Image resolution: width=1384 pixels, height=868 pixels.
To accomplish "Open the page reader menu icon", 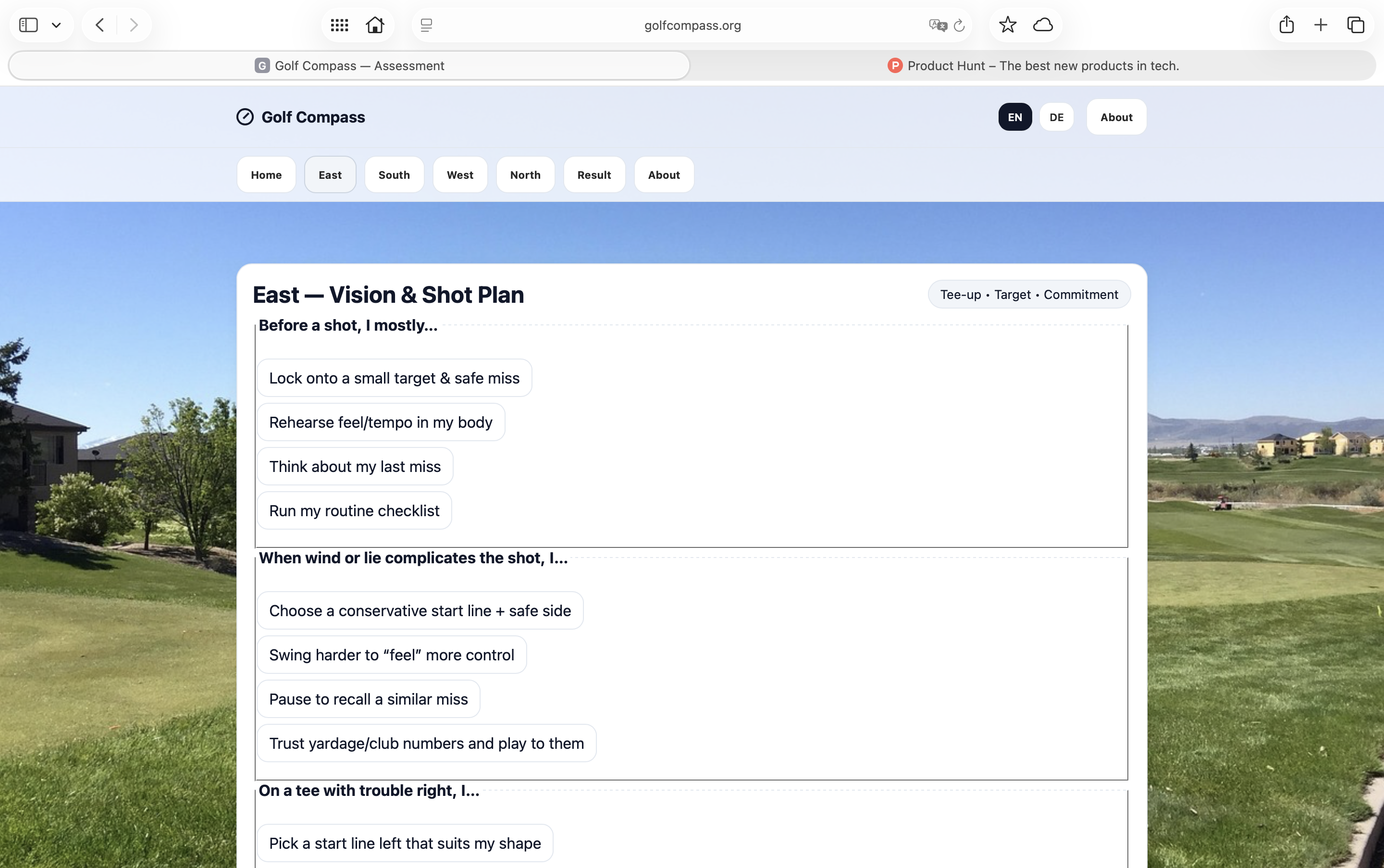I will tap(426, 25).
